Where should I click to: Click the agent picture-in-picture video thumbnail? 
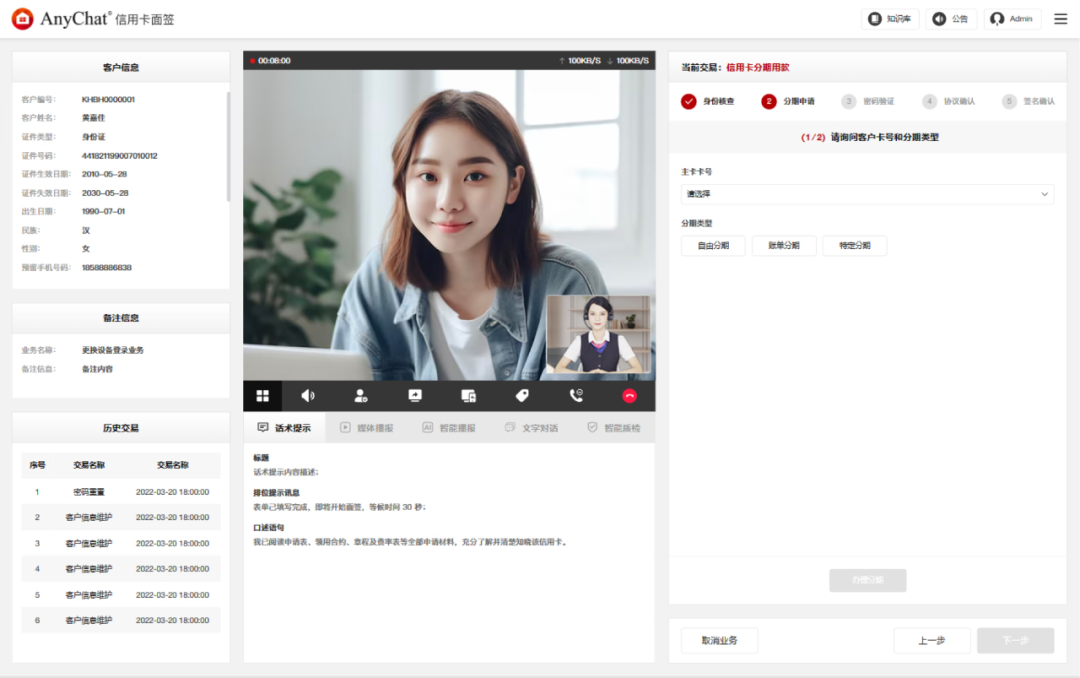tap(598, 335)
